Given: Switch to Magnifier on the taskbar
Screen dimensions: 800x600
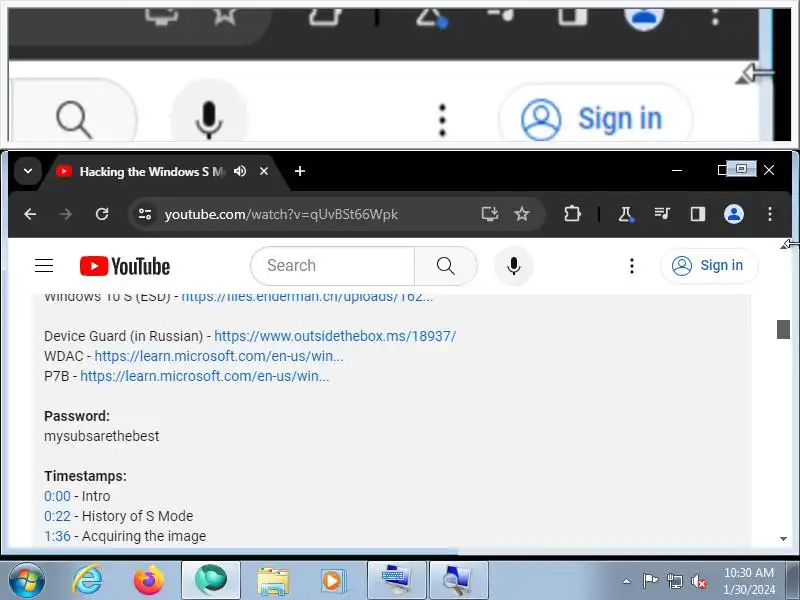Looking at the screenshot, I should [x=459, y=580].
